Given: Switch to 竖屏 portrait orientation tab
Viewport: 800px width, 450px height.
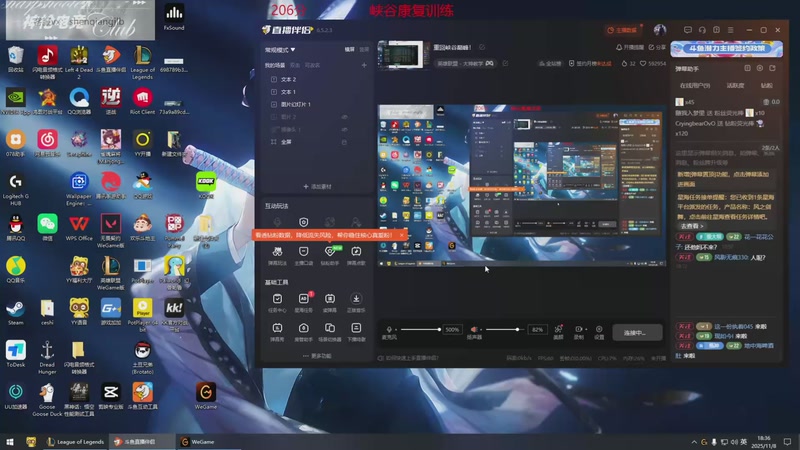Looking at the screenshot, I should click(364, 49).
